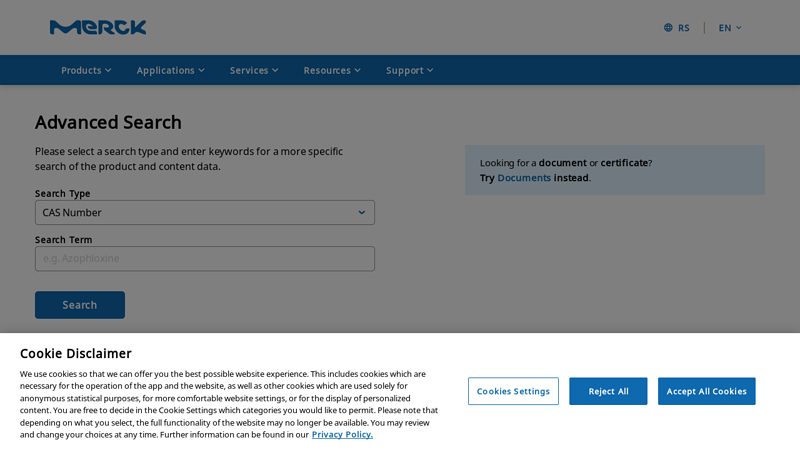800x450 pixels.
Task: Click the Search Type dropdown arrow
Action: (x=362, y=213)
